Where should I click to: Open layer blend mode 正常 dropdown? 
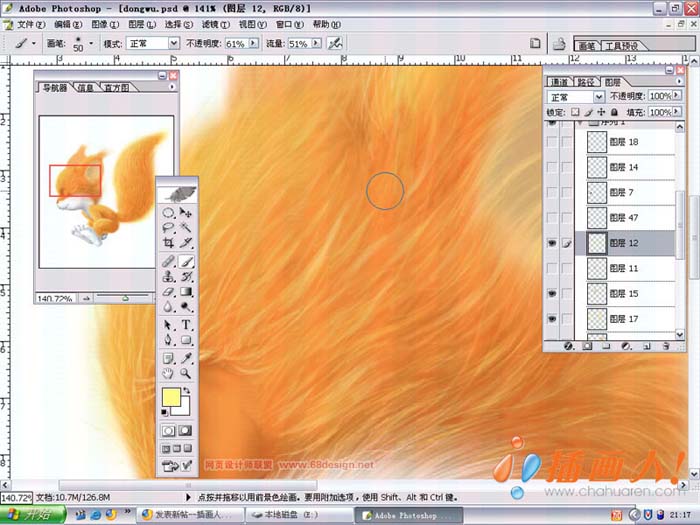pyautogui.click(x=599, y=97)
